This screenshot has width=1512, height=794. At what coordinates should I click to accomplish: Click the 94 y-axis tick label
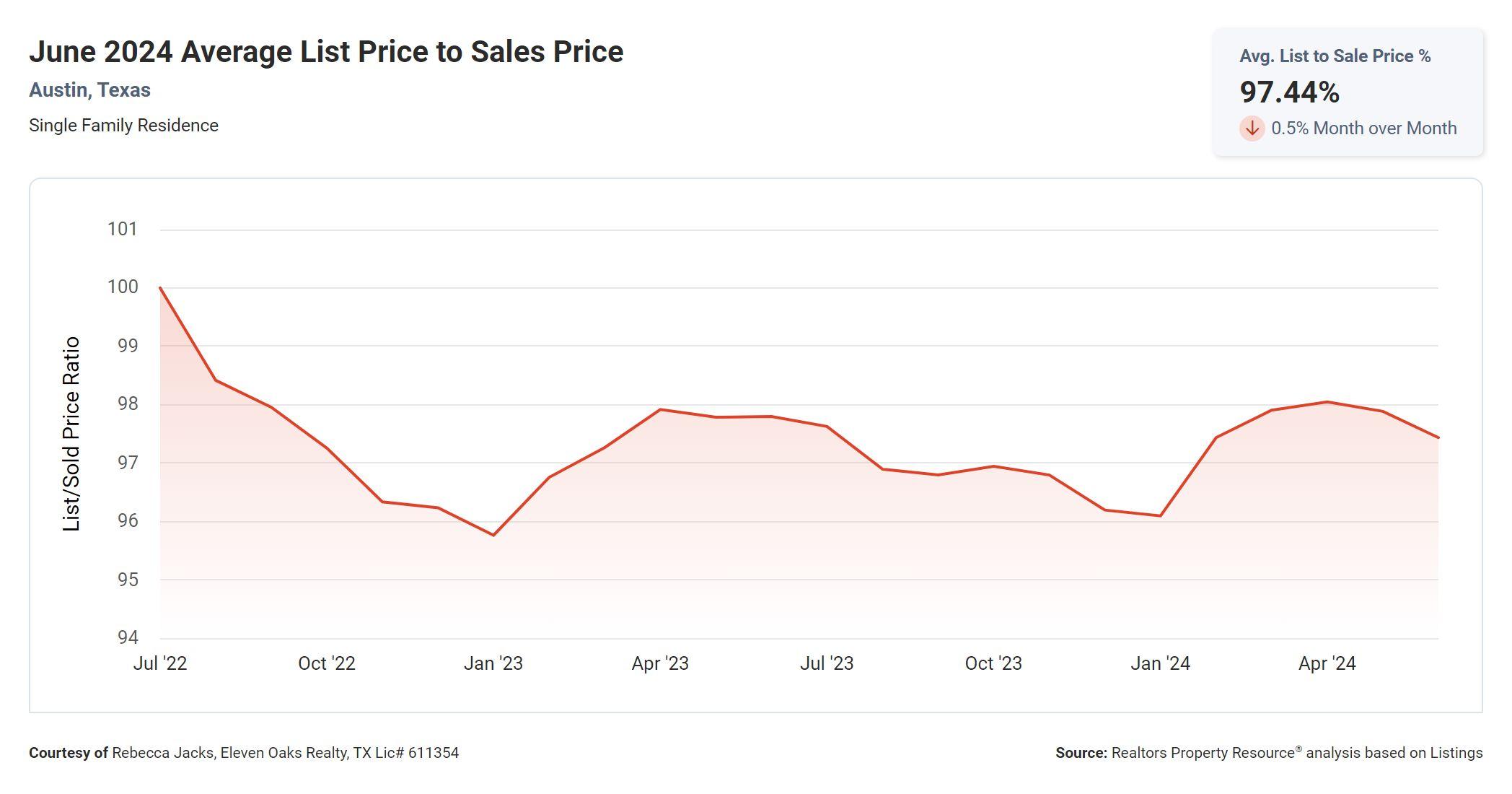[x=128, y=637]
